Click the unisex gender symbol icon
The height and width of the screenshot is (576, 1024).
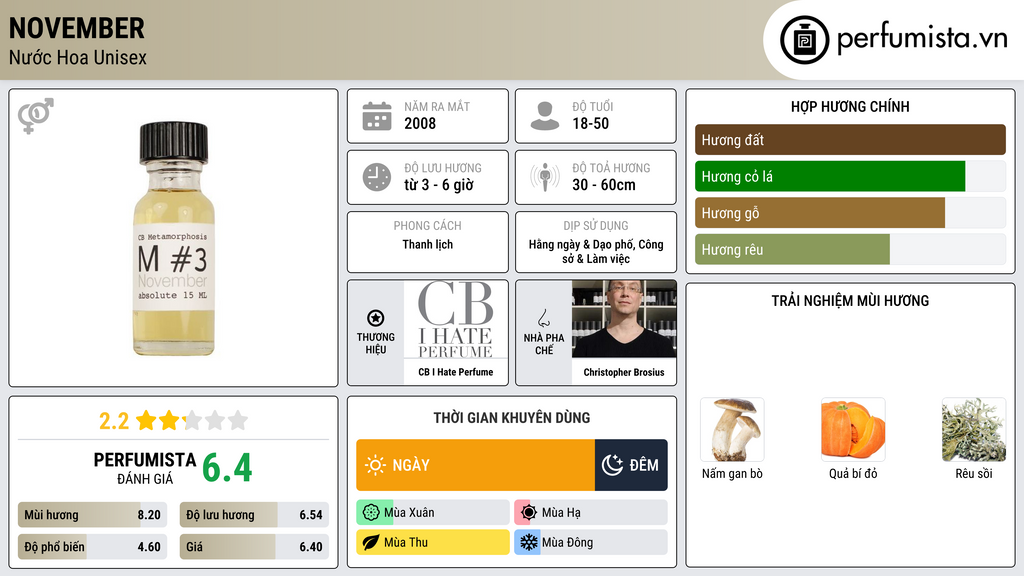coord(36,116)
